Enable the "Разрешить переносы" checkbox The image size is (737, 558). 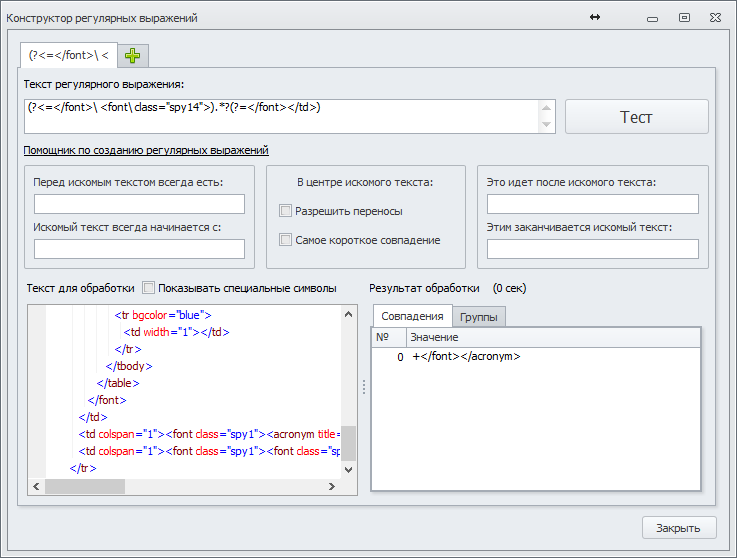click(286, 211)
